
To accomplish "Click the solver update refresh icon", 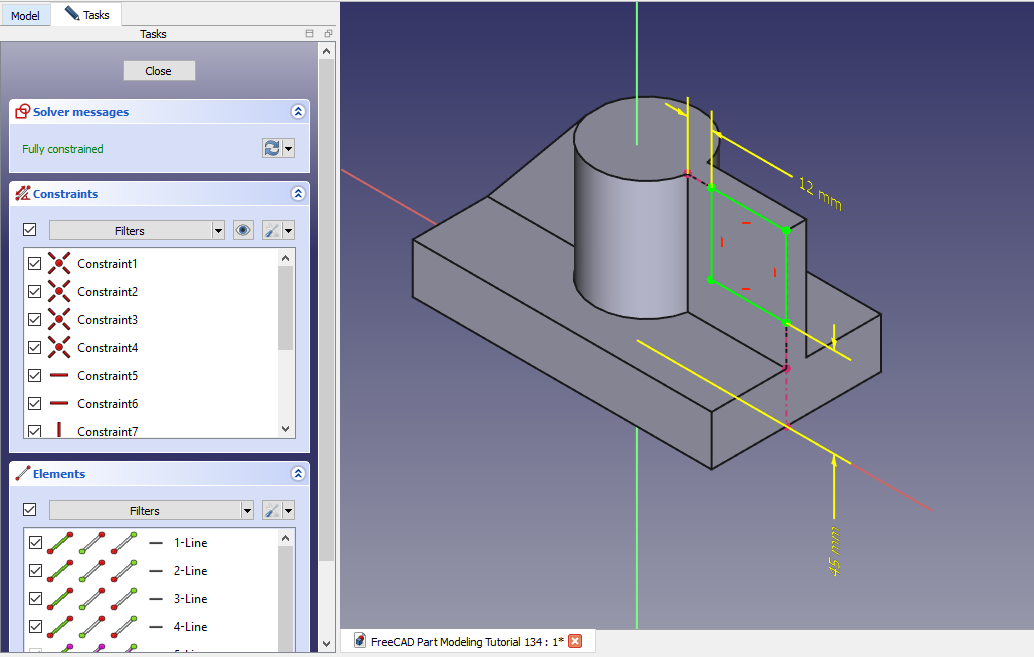I will coord(272,148).
